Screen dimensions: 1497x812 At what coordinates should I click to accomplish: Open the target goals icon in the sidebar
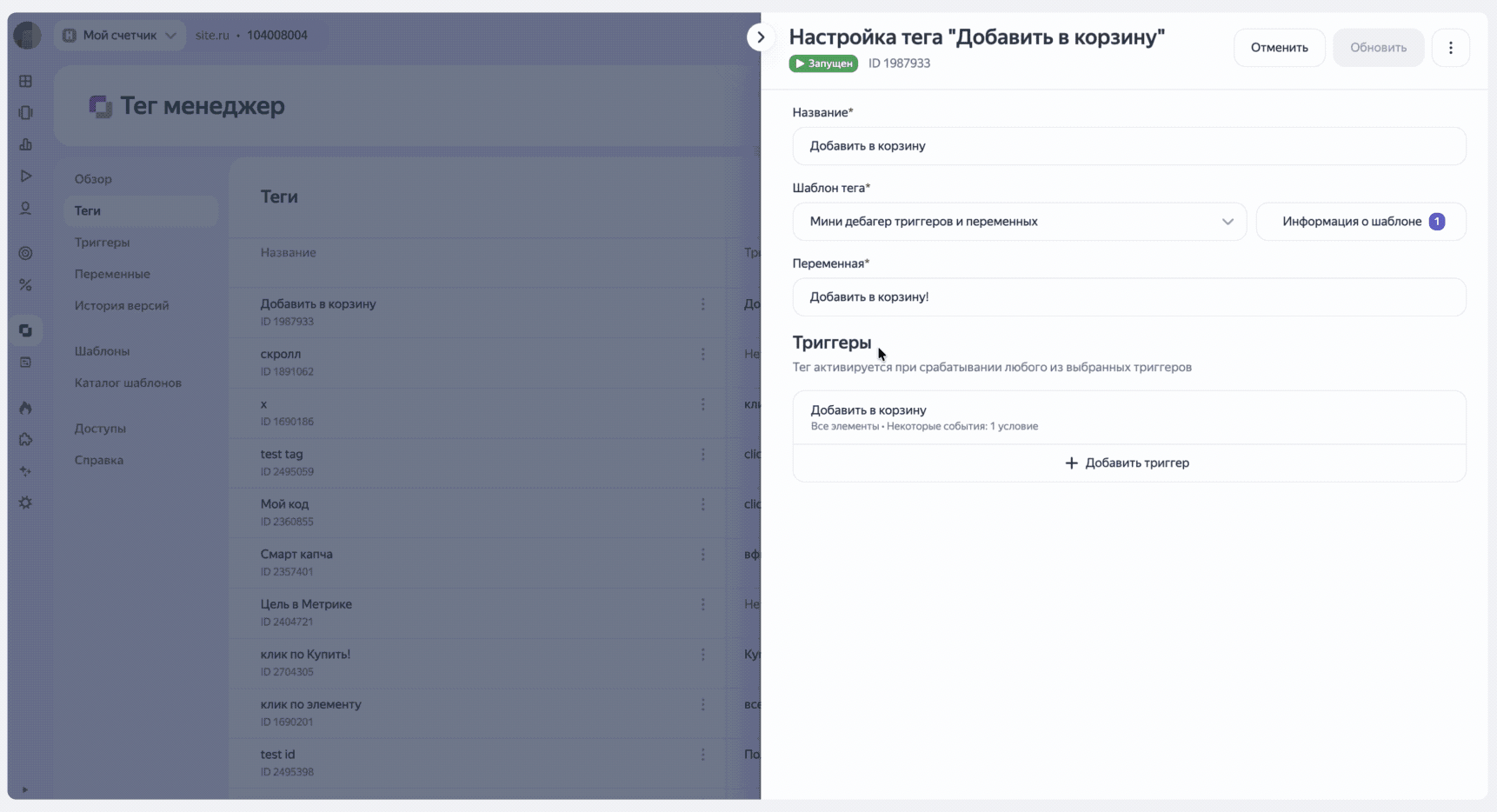coord(26,253)
